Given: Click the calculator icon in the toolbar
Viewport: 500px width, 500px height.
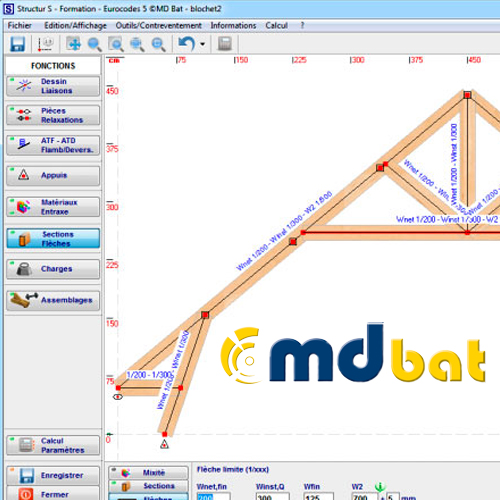Looking at the screenshot, I should [x=225, y=44].
